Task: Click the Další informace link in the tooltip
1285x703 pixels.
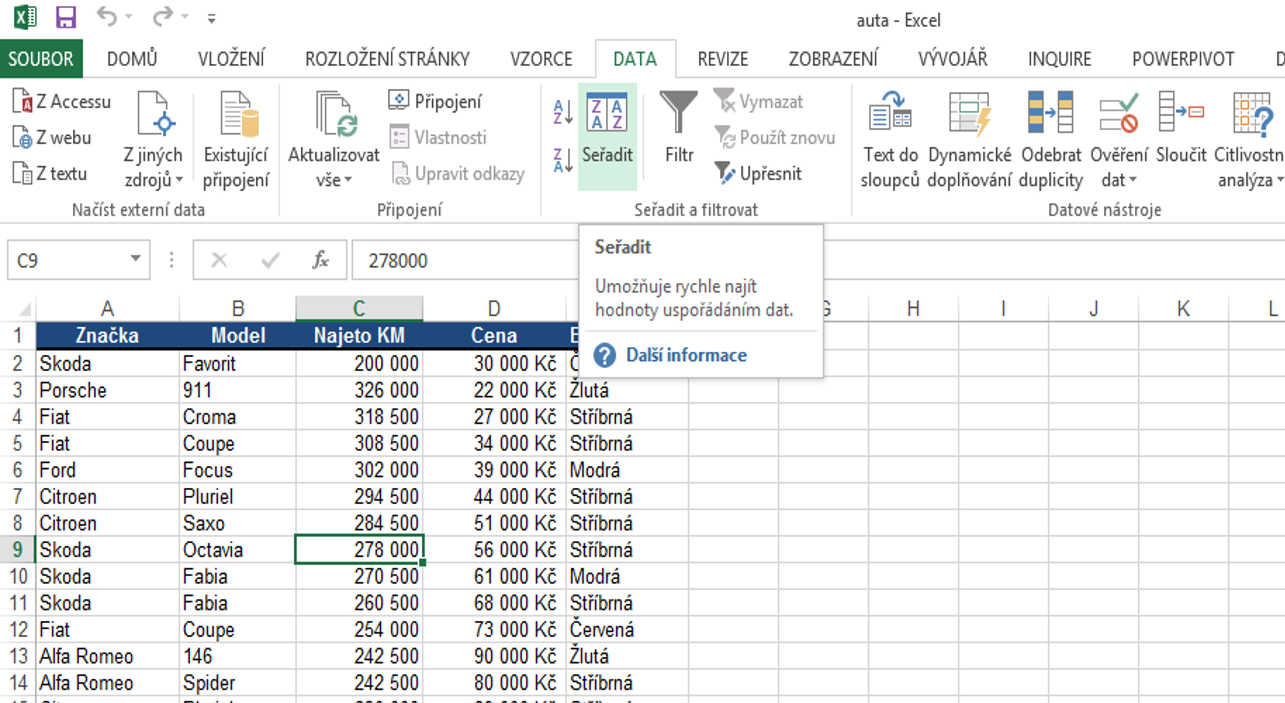Action: coord(686,355)
